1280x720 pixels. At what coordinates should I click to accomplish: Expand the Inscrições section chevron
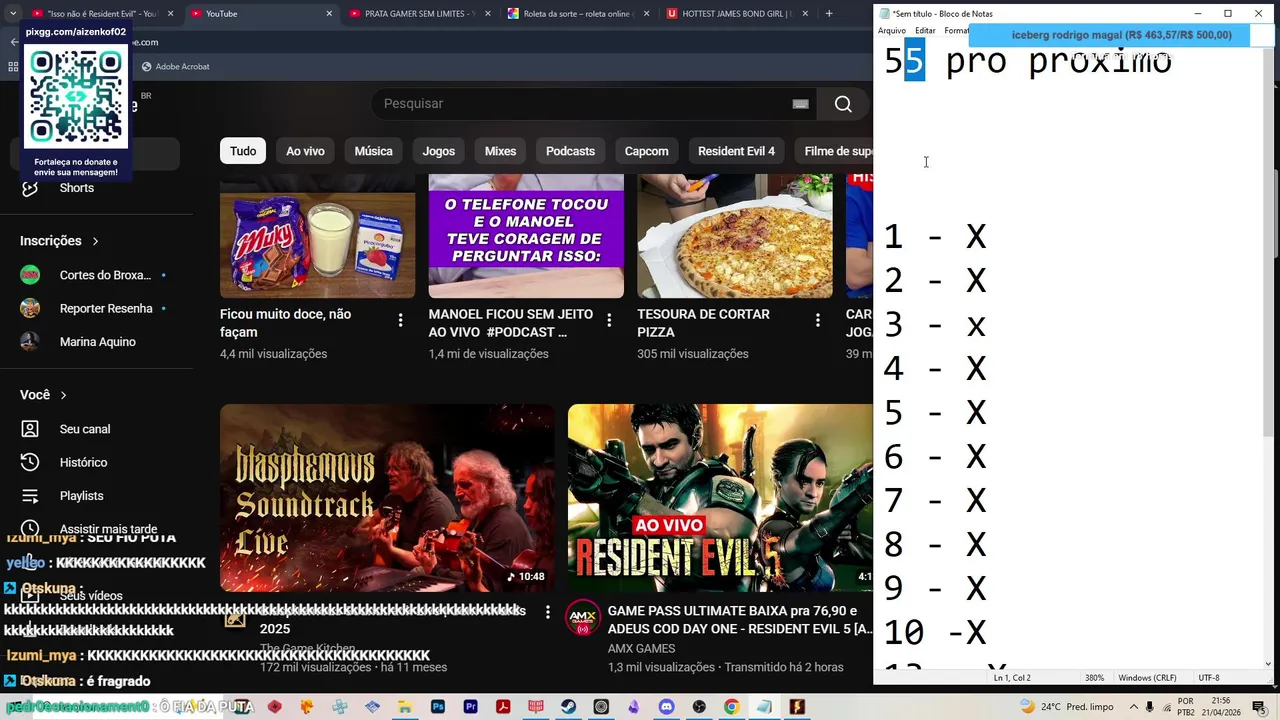(95, 241)
